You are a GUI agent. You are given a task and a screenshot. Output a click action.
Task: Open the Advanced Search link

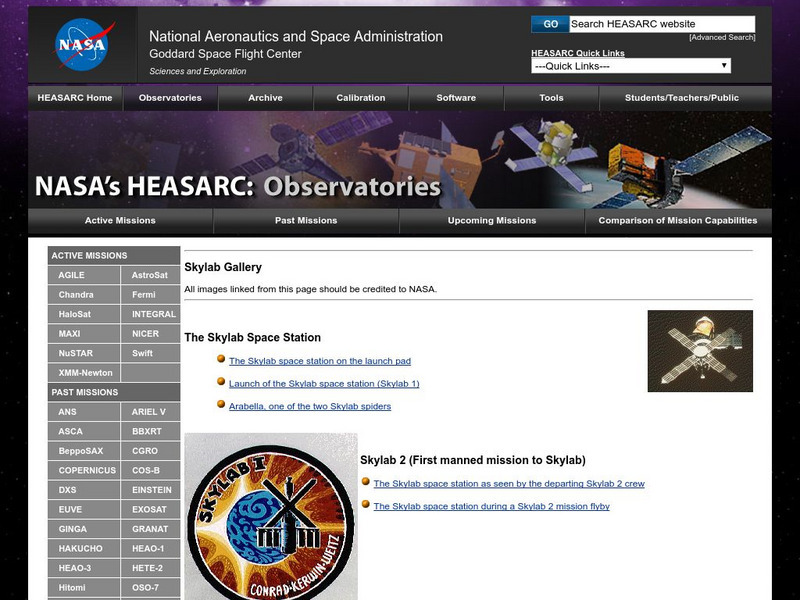coord(722,37)
